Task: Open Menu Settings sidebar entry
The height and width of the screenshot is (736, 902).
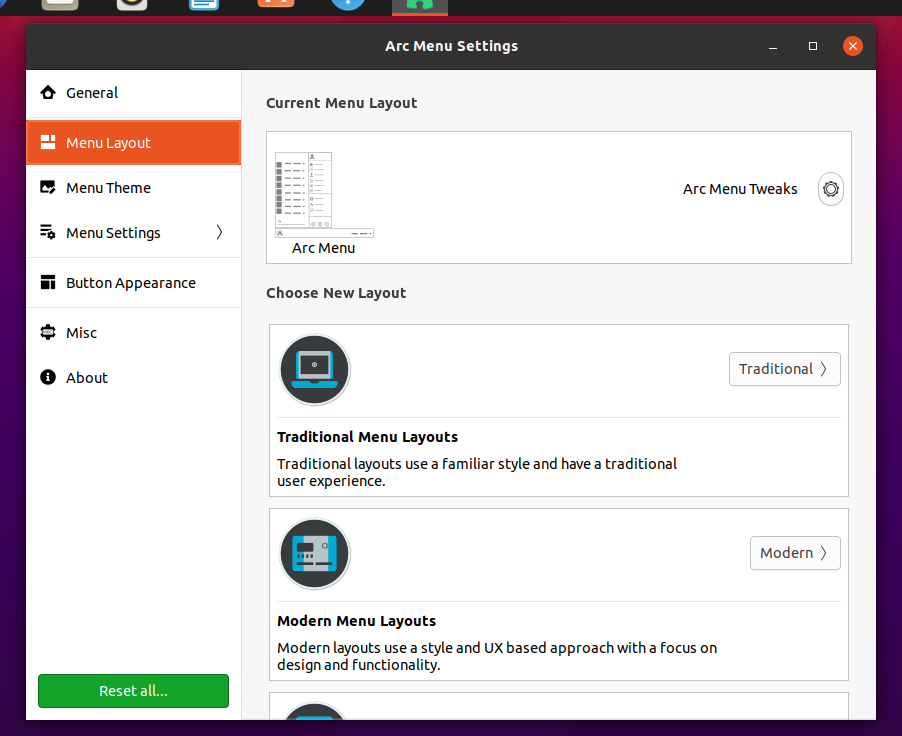Action: pos(133,232)
